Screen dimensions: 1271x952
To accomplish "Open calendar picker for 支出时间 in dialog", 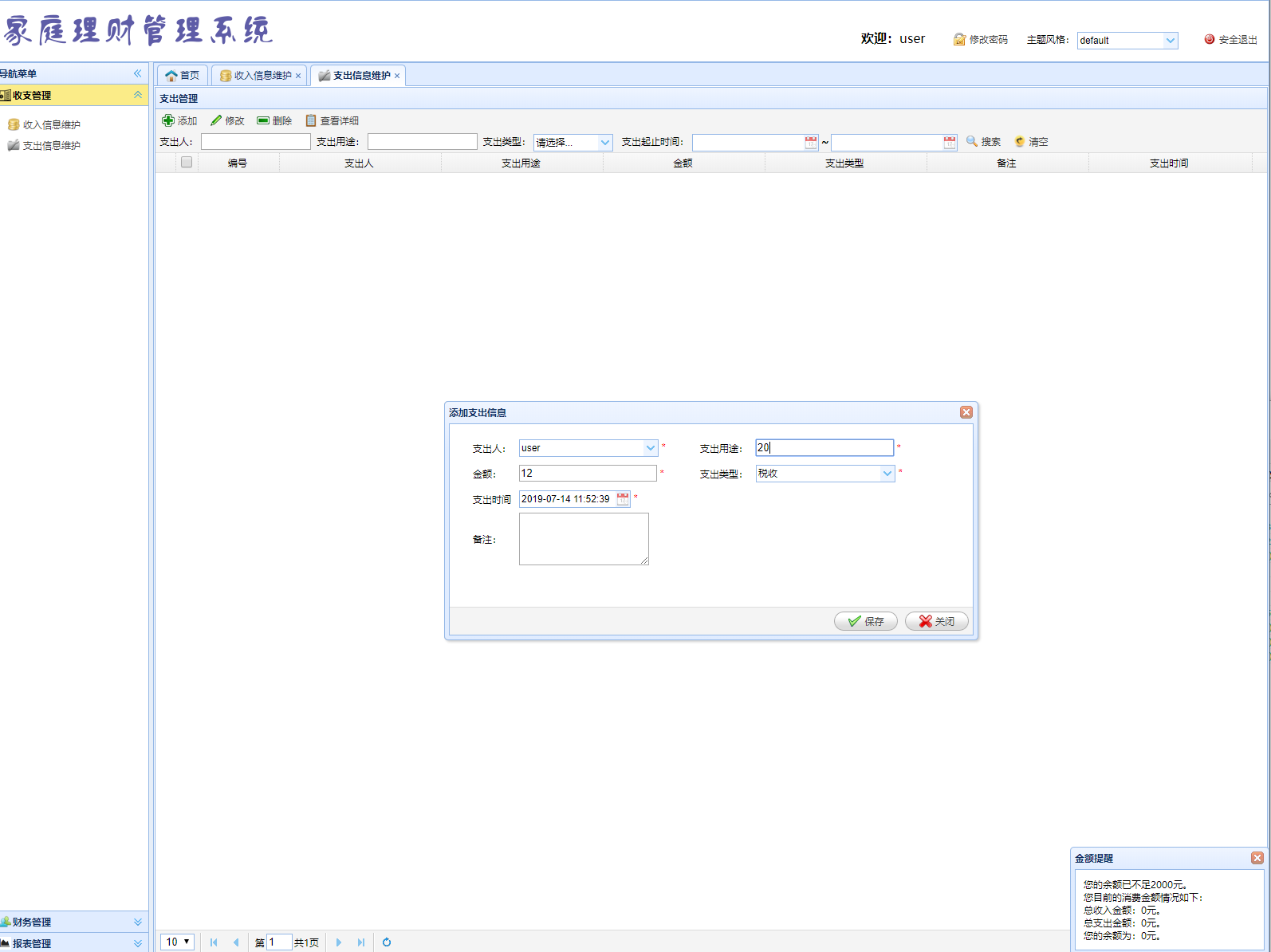I will coord(623,499).
